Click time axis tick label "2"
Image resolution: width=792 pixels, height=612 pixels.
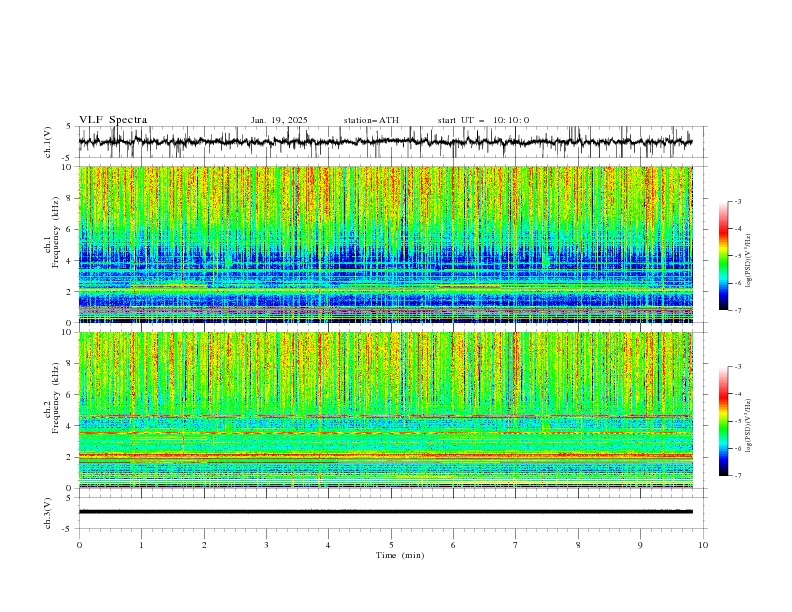coord(204,545)
